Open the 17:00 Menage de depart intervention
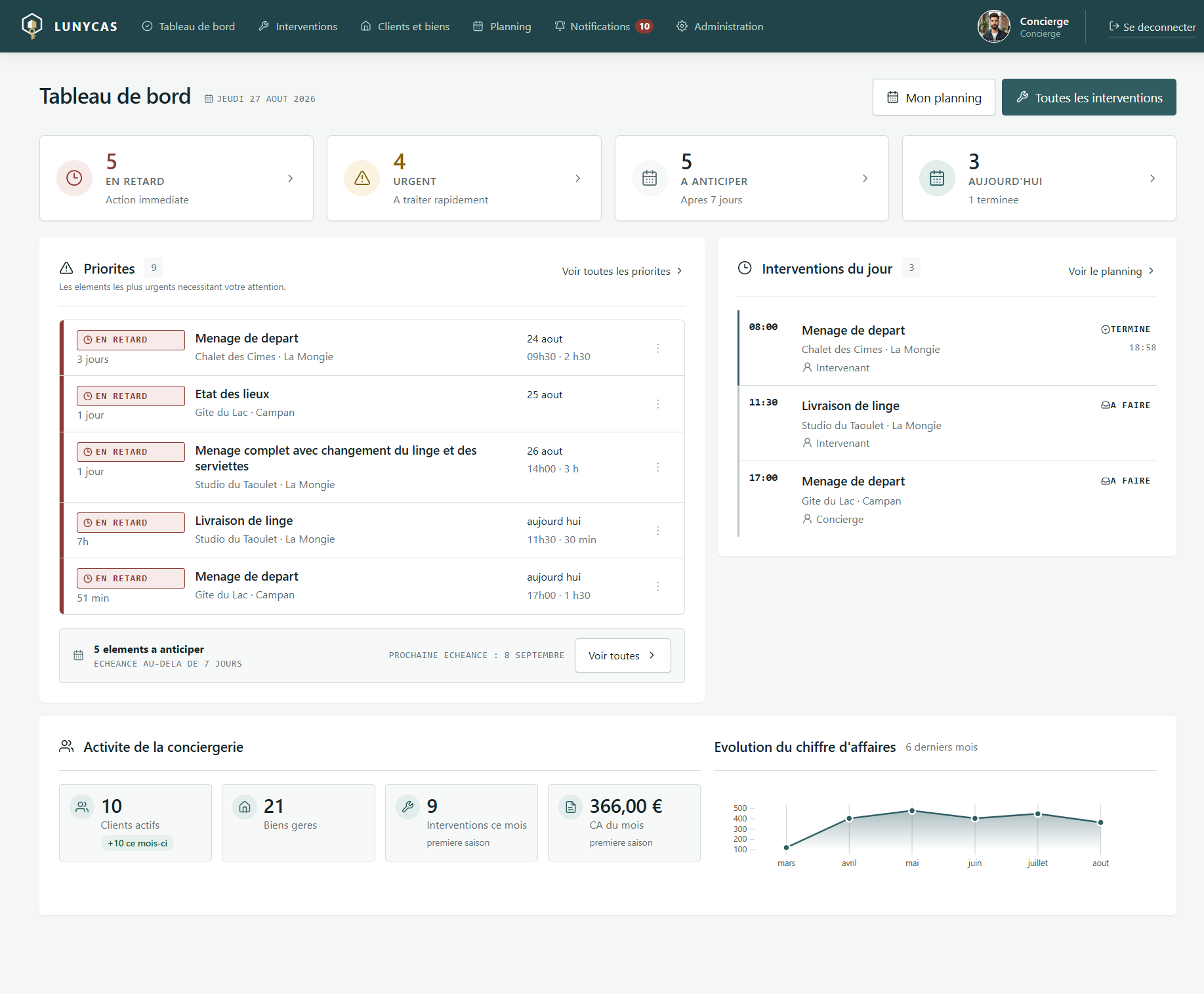The width and height of the screenshot is (1204, 994). (947, 499)
